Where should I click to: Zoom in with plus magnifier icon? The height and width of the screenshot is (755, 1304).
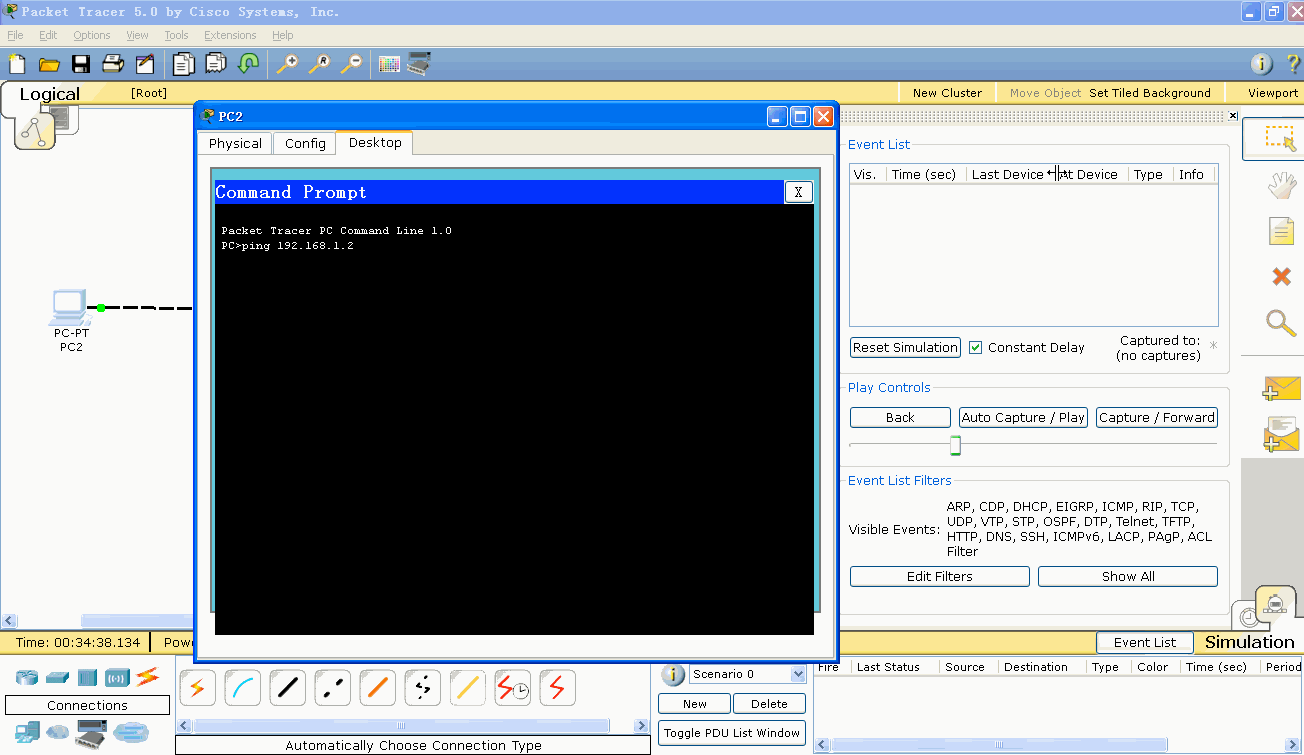point(287,64)
